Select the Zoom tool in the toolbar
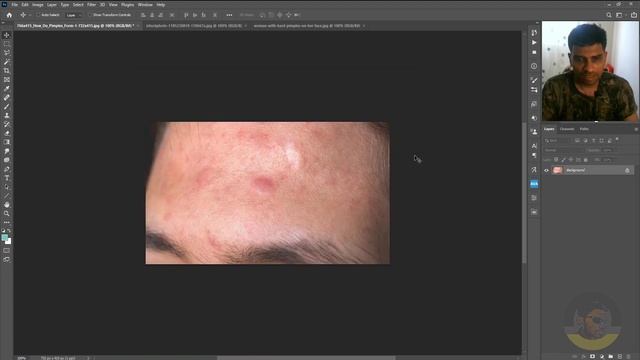This screenshot has height=360, width=640. [x=7, y=213]
